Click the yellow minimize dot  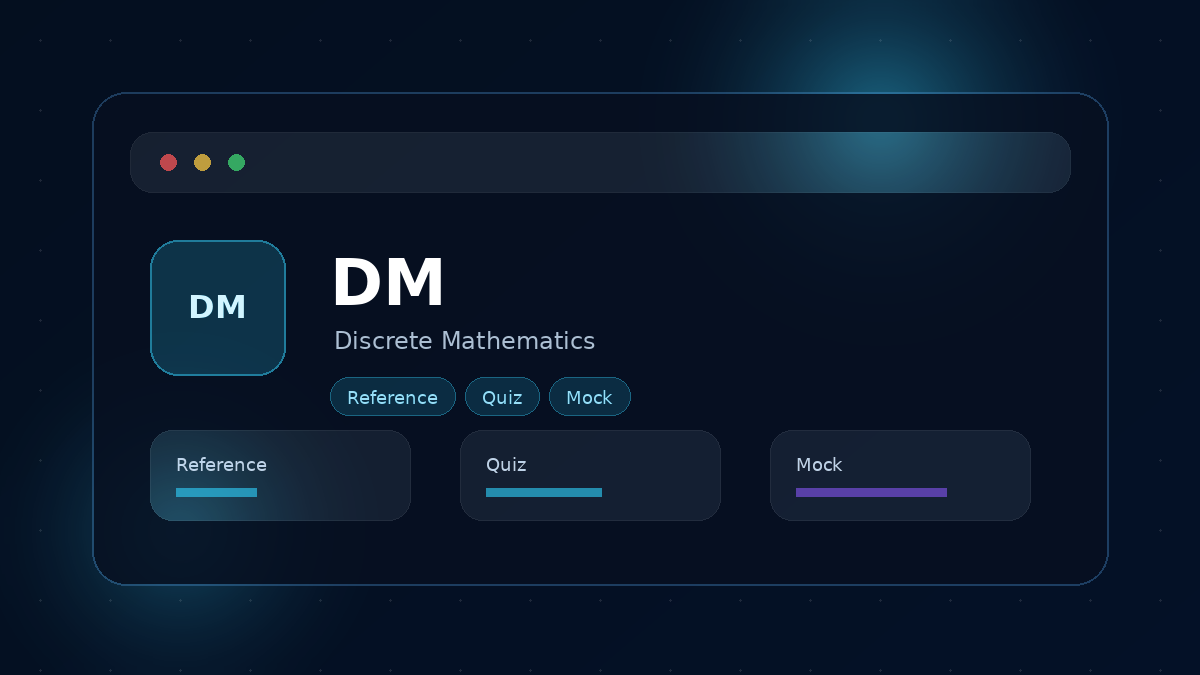[202, 162]
